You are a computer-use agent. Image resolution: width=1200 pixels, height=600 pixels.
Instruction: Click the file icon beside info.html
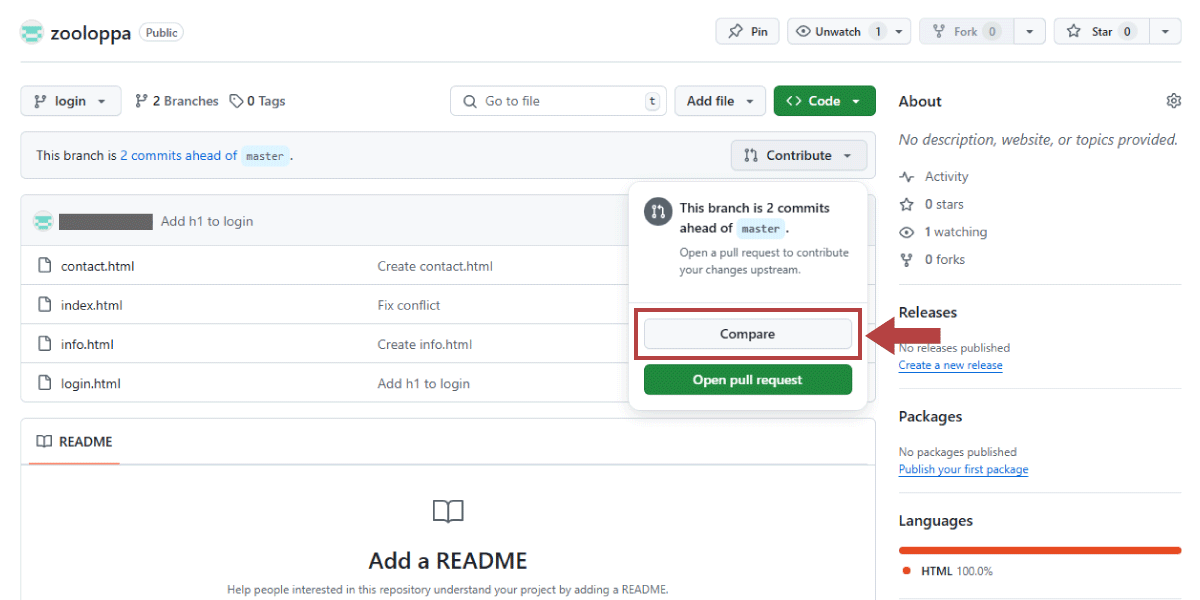(x=44, y=344)
